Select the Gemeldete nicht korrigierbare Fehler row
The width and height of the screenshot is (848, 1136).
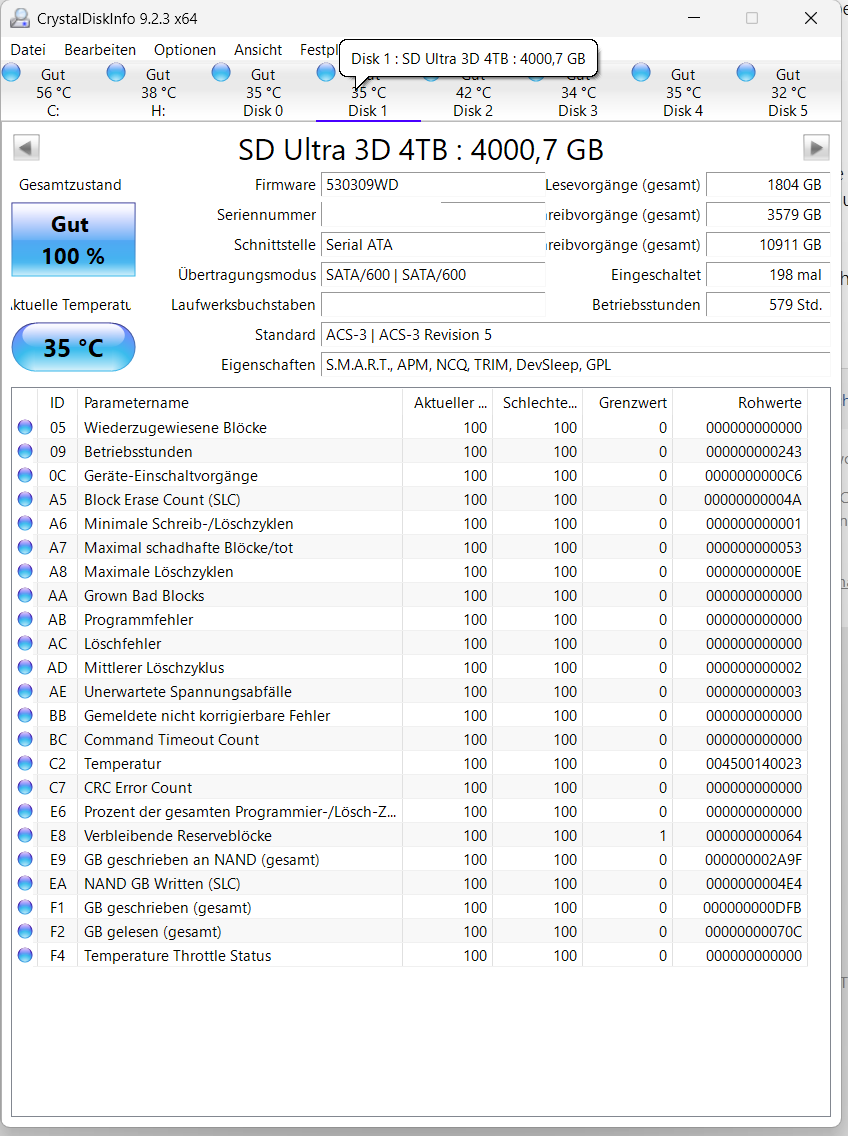point(410,716)
